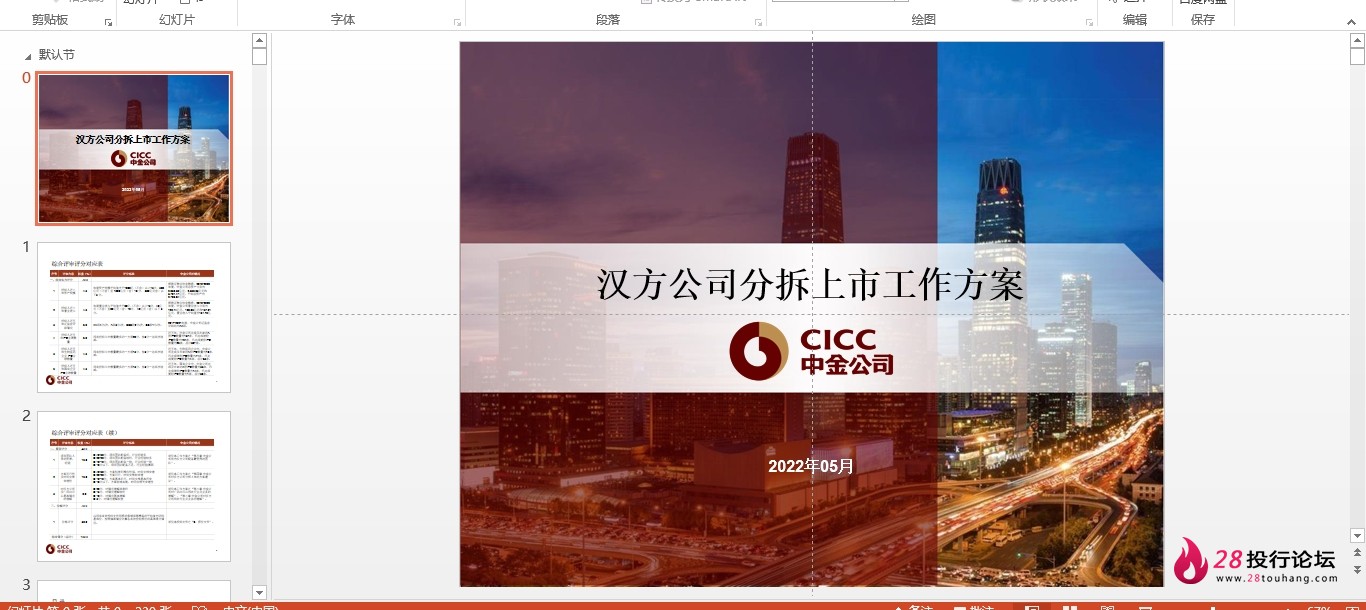Collapse the 默认节 section triangle
Screen dimensions: 1366x610
tap(28, 56)
